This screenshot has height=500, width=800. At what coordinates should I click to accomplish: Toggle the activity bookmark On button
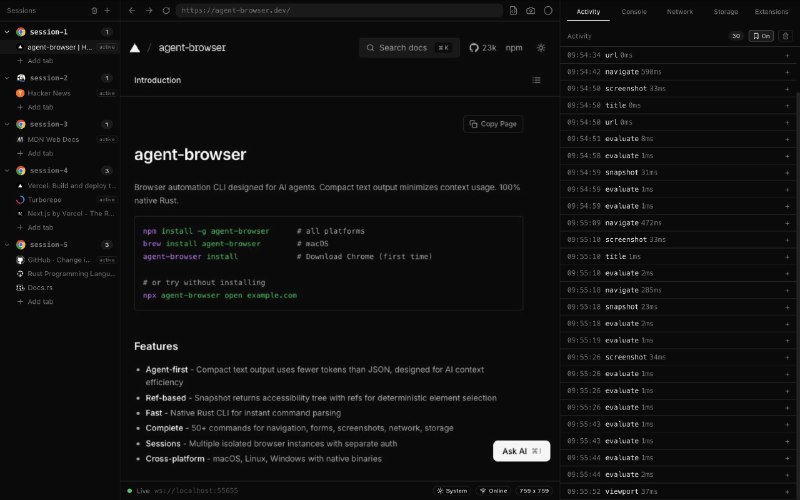coord(761,36)
